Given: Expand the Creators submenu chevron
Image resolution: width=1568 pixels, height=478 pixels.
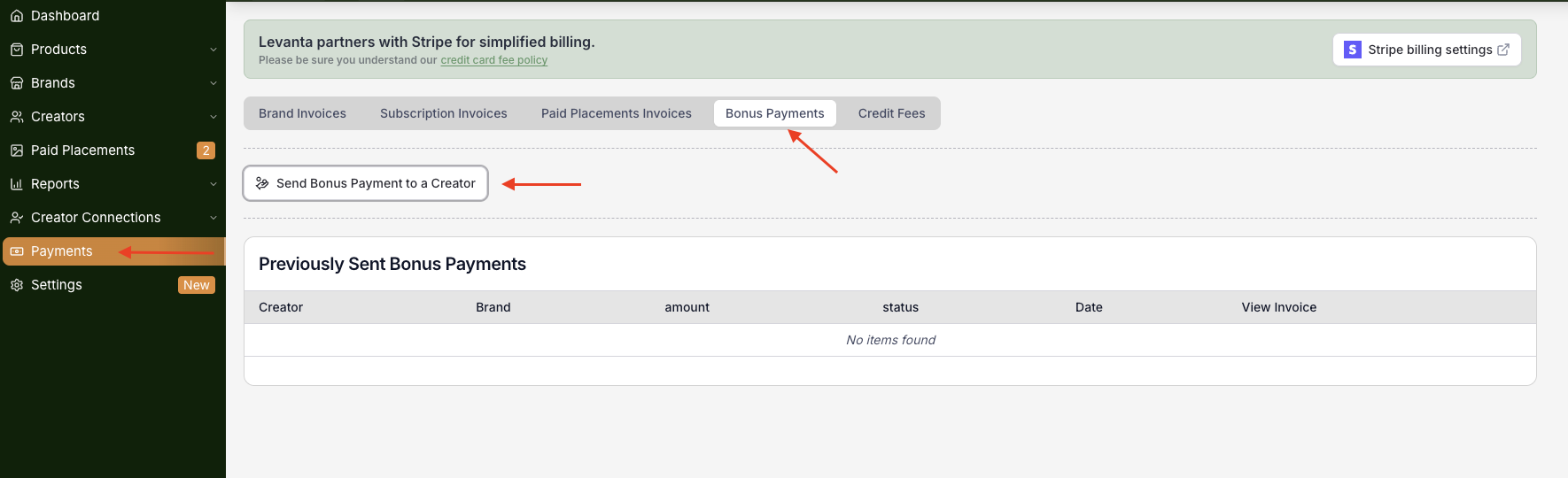Looking at the screenshot, I should point(213,117).
